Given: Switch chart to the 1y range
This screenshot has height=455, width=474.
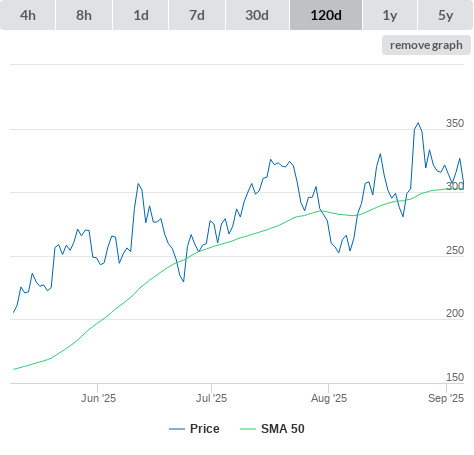Looking at the screenshot, I should (x=390, y=15).
